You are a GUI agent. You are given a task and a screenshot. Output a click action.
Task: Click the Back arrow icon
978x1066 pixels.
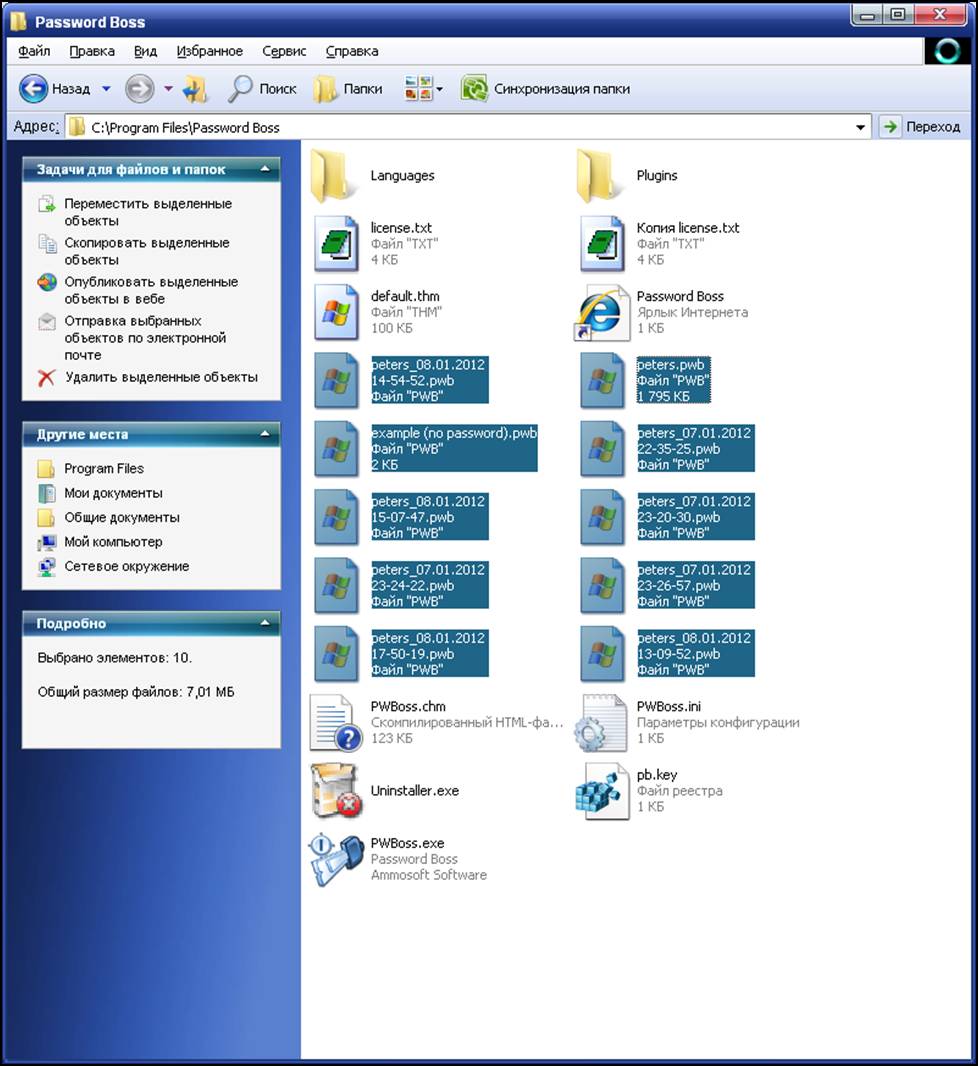click(33, 88)
